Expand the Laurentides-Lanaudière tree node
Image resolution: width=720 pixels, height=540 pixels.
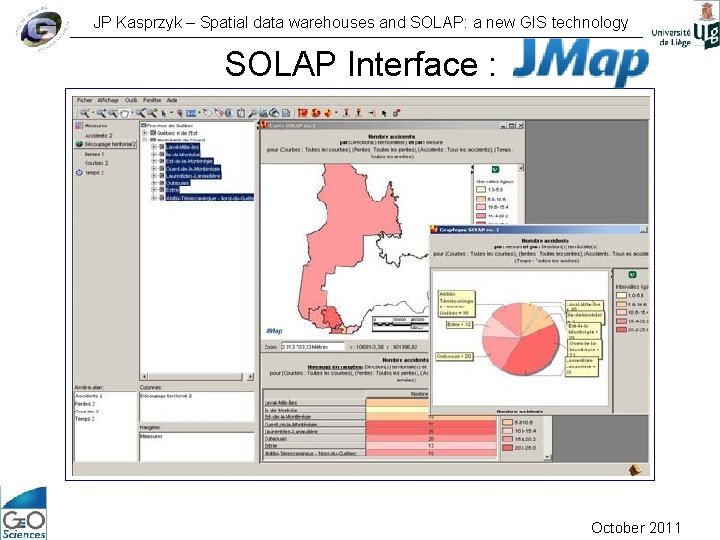tap(154, 175)
